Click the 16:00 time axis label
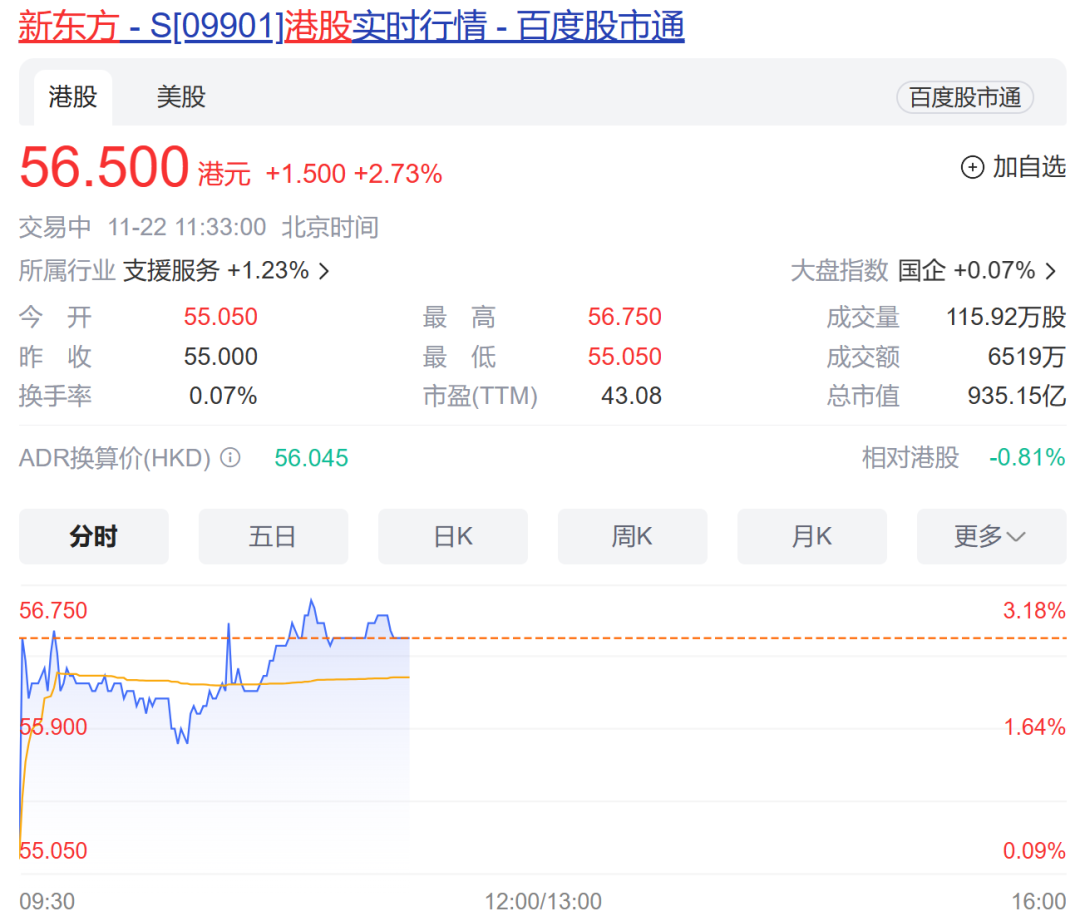The width and height of the screenshot is (1080, 921). (x=1039, y=901)
